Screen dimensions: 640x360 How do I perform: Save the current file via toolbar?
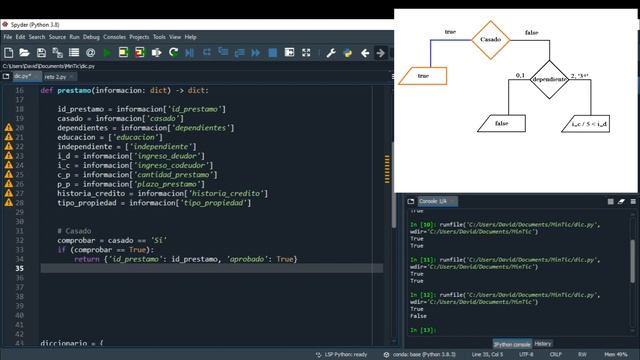[41, 53]
